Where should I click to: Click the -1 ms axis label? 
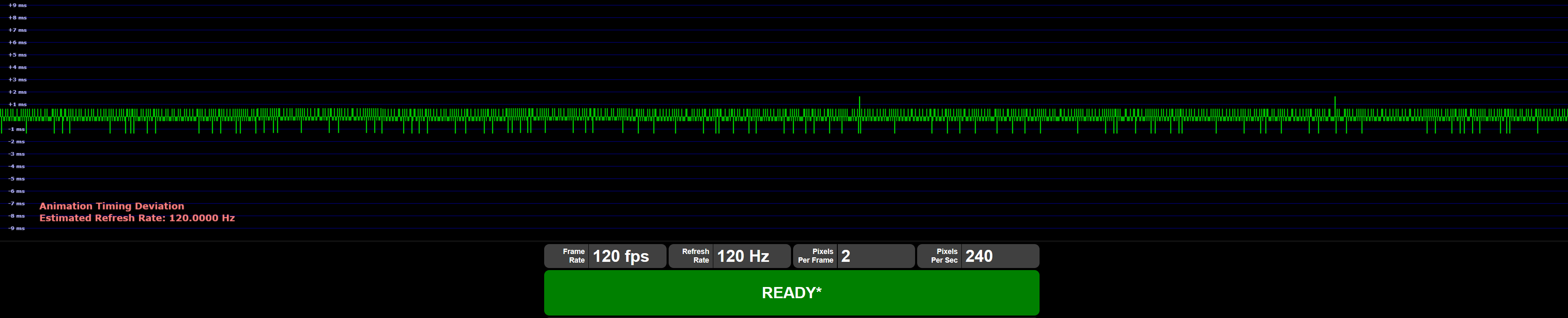point(17,129)
